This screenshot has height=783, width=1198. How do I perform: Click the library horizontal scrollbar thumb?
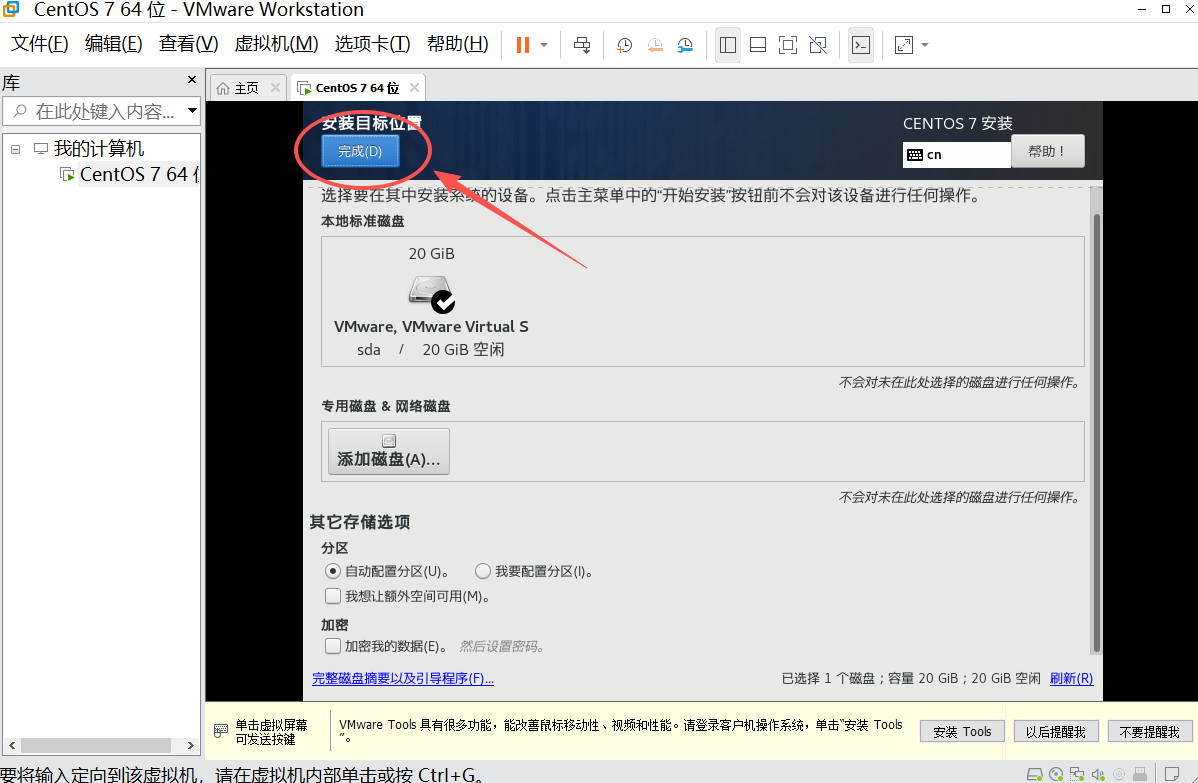[x=96, y=746]
